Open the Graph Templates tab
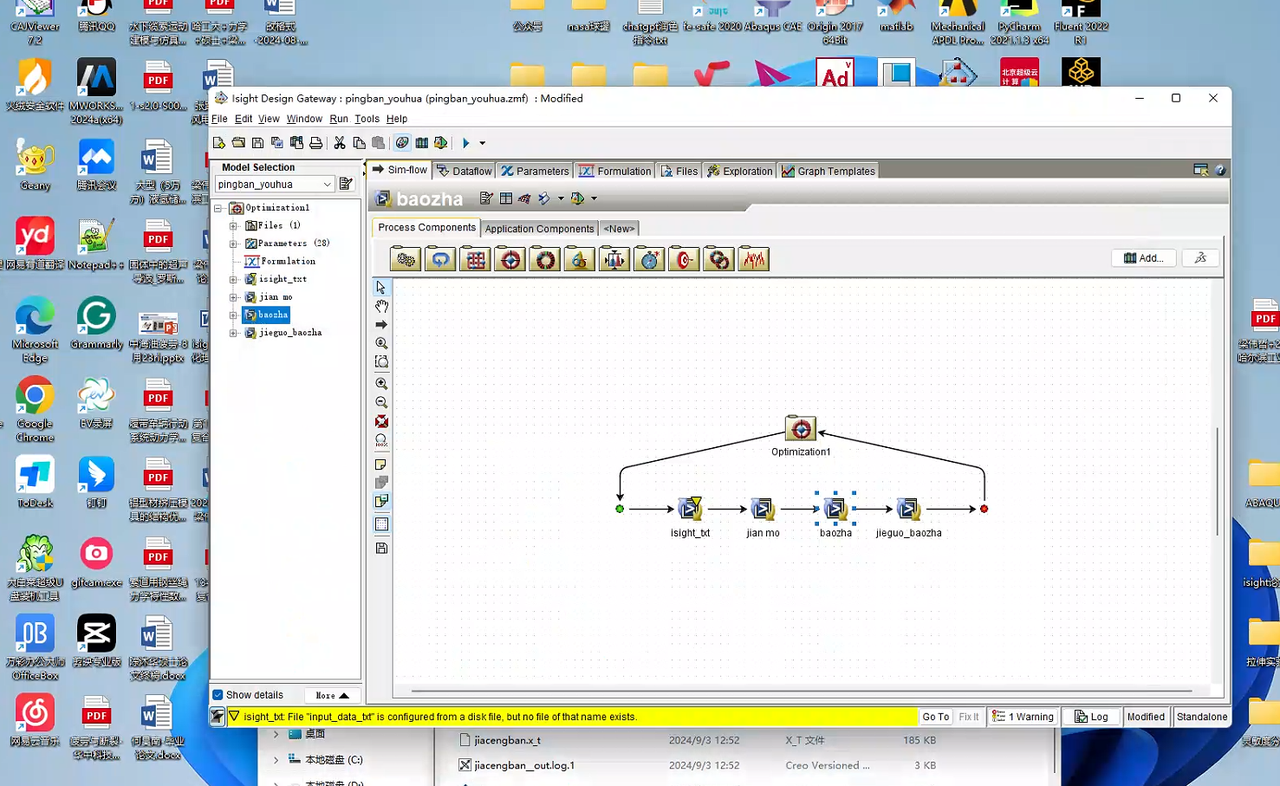This screenshot has height=786, width=1280. [829, 171]
